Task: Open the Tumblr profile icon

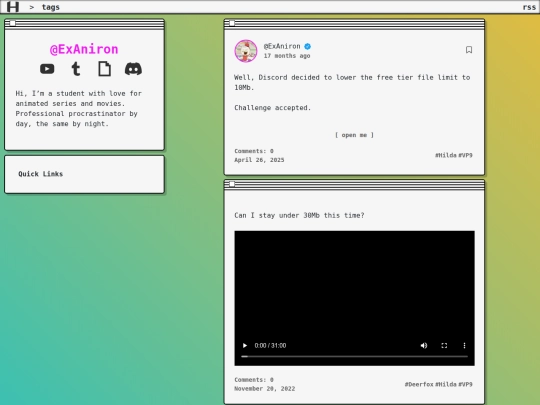Action: click(76, 69)
